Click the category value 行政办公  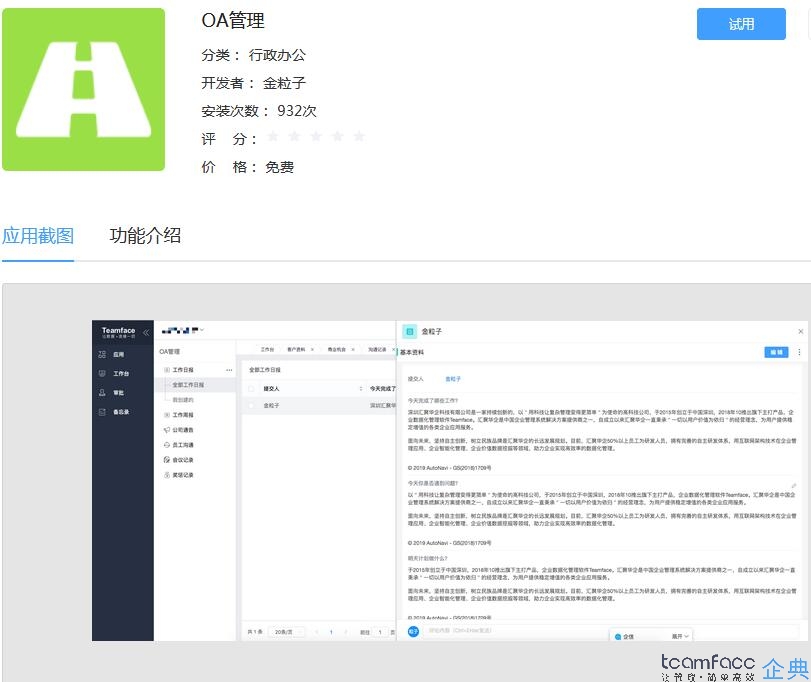click(x=277, y=55)
